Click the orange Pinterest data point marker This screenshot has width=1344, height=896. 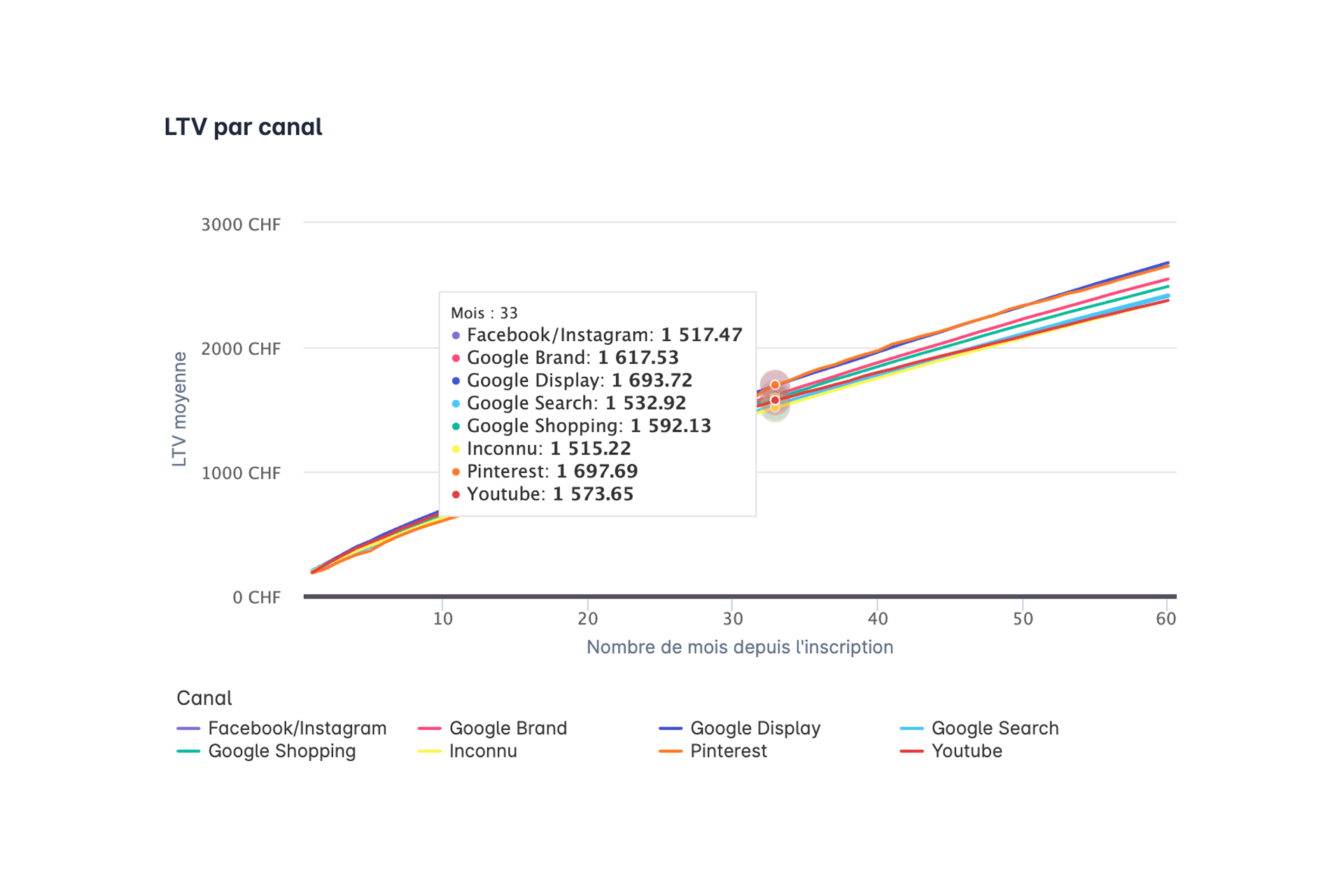point(775,385)
